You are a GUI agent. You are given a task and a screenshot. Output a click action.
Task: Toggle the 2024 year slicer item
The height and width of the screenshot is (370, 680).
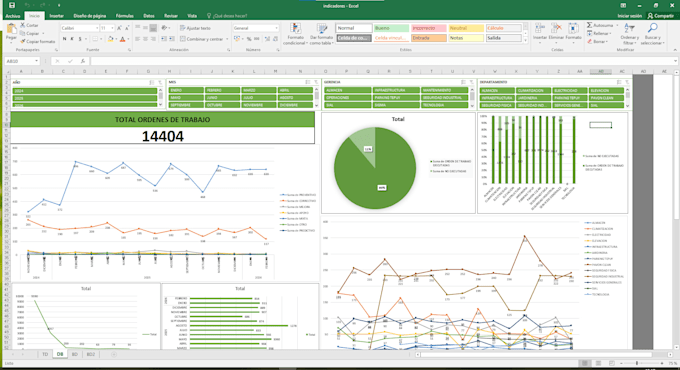pos(85,91)
